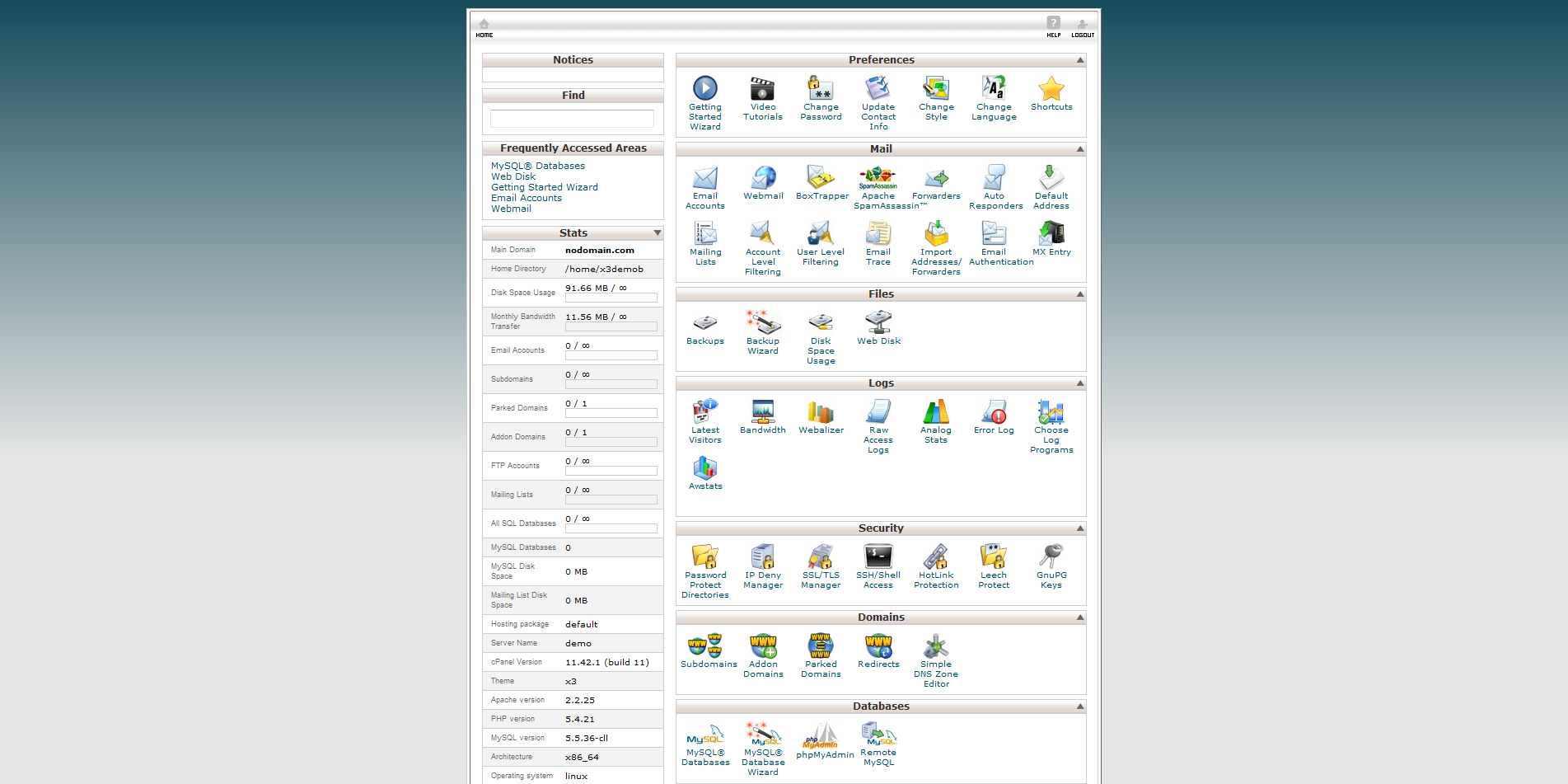Screen dimensions: 1568x784
Task: Open Choose Log Programs
Action: 1051,411
